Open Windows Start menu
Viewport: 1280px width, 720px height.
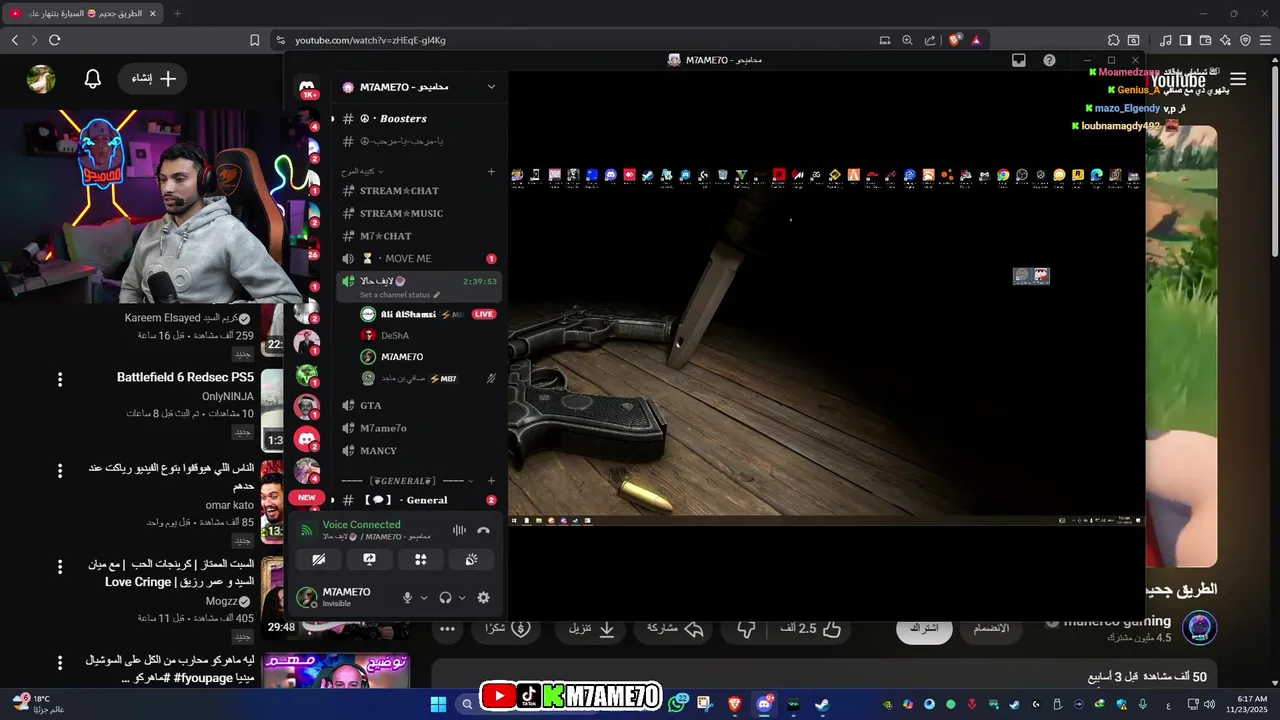click(x=438, y=704)
